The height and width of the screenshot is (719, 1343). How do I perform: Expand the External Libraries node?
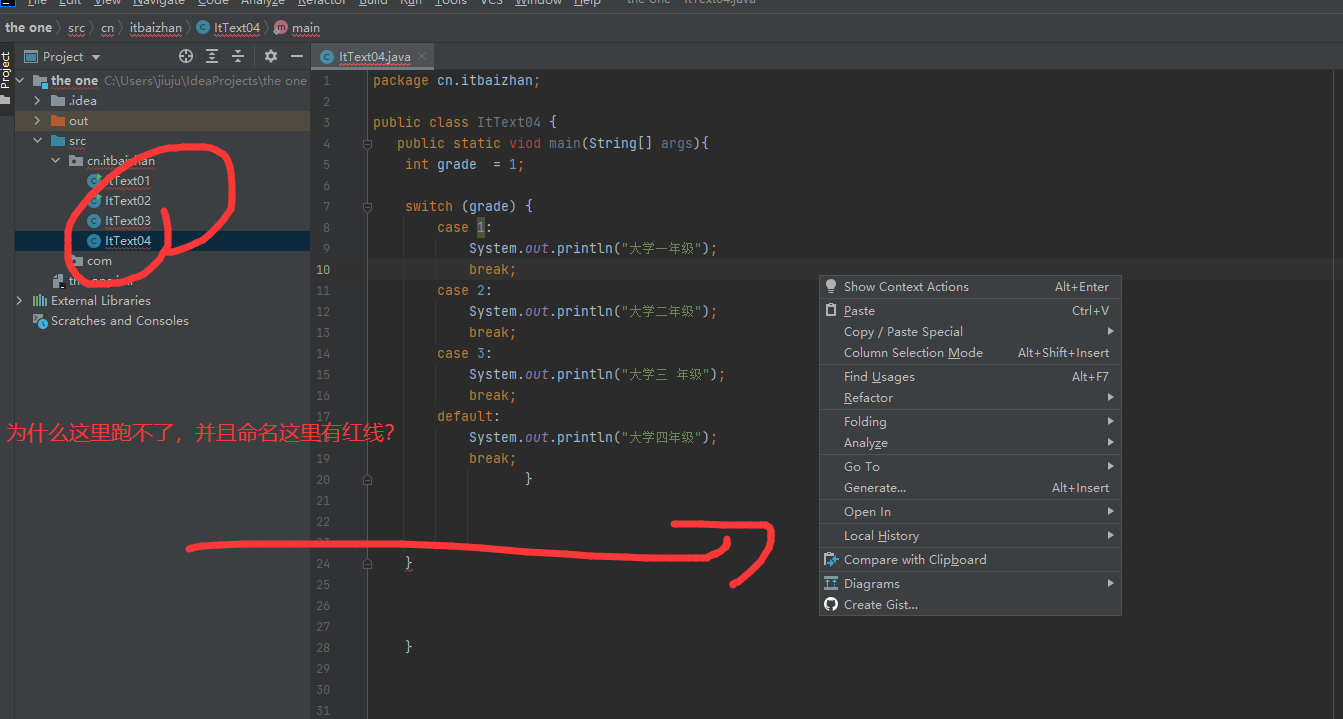coord(19,300)
